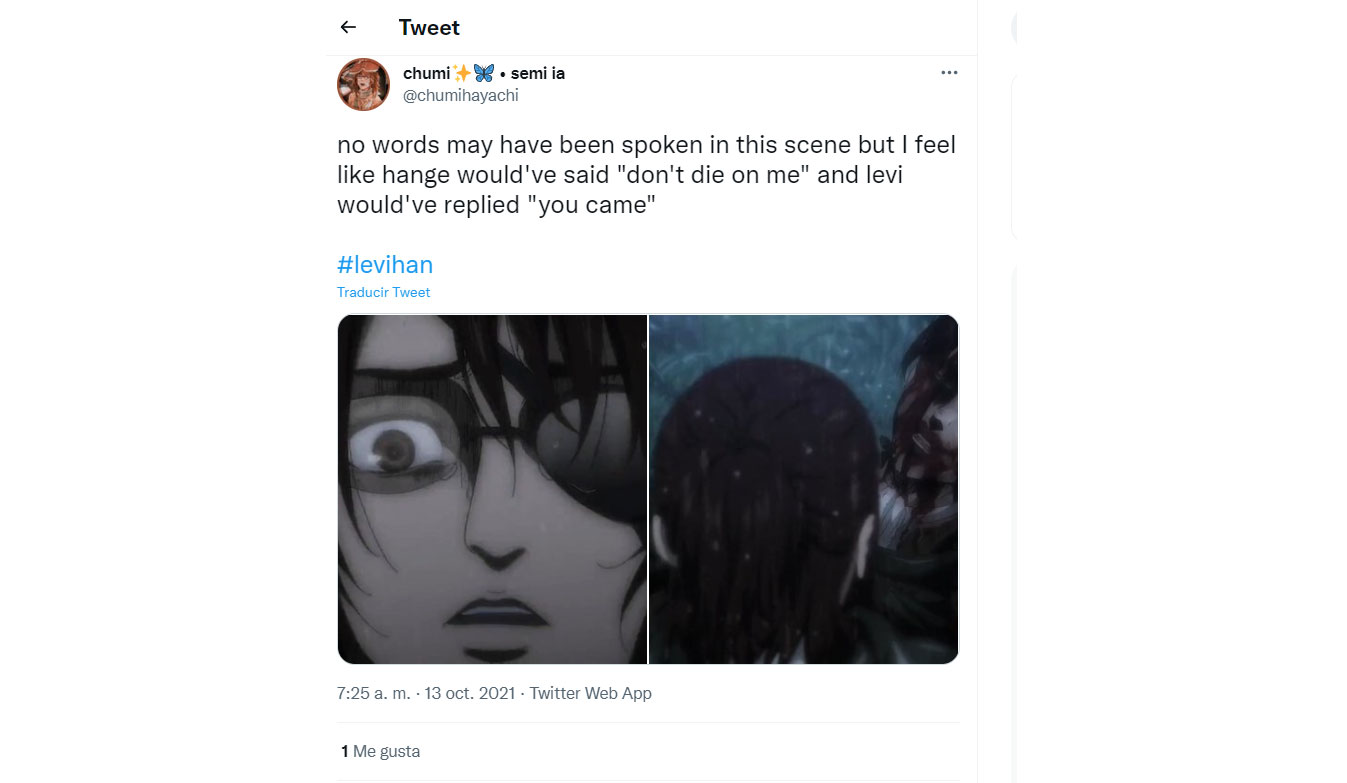Click the Tweet page header title

pyautogui.click(x=429, y=28)
